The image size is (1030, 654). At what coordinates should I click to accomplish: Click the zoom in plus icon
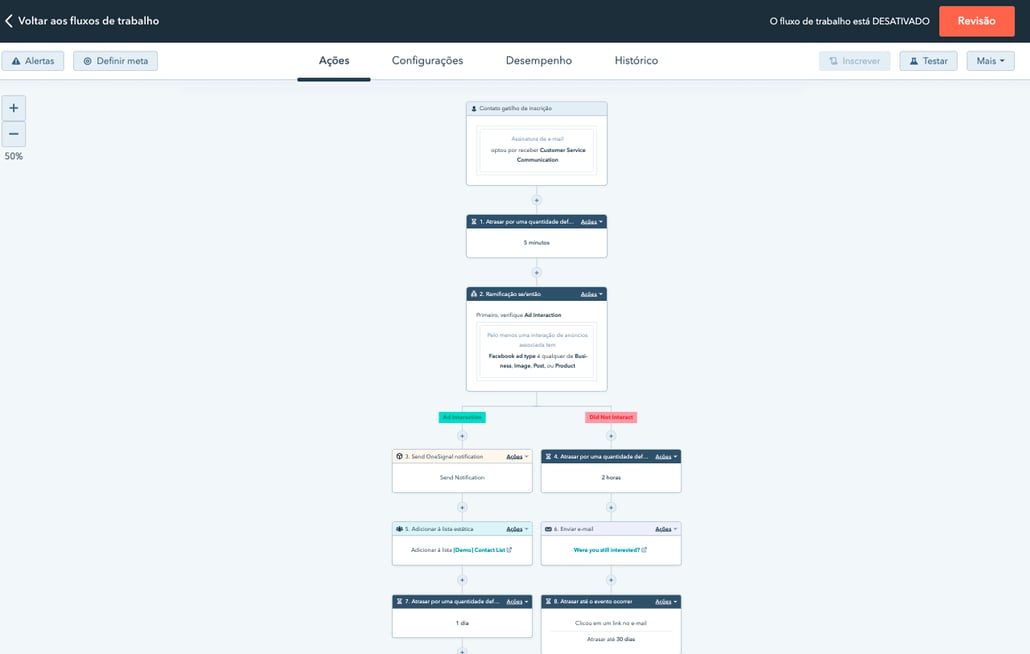pyautogui.click(x=13, y=107)
